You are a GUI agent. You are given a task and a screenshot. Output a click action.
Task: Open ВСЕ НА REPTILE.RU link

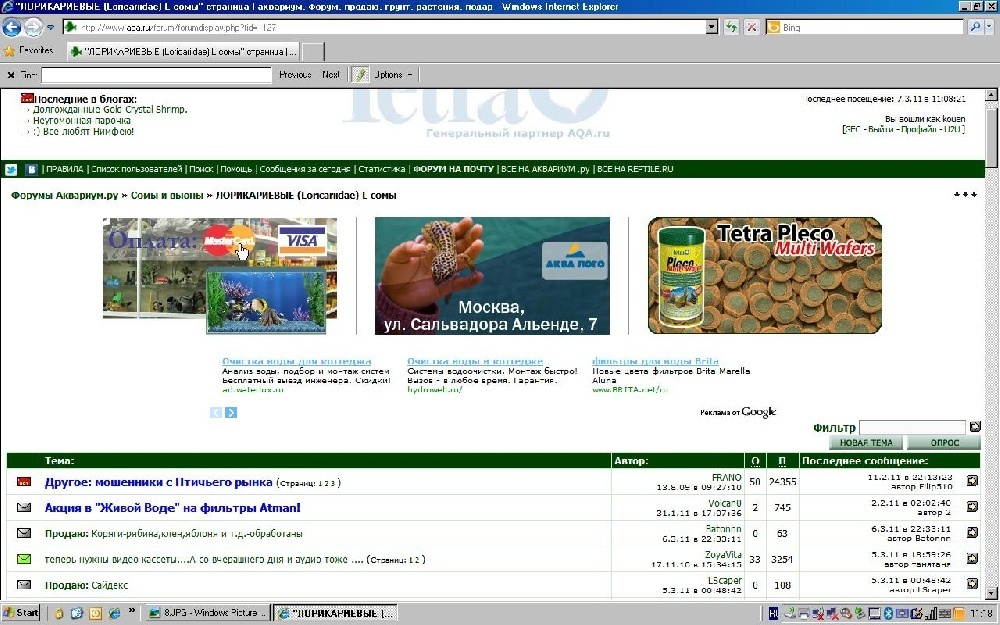point(635,169)
